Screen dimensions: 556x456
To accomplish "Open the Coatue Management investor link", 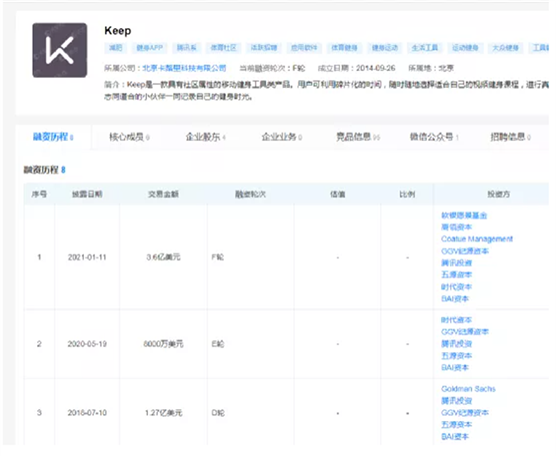I will [477, 239].
